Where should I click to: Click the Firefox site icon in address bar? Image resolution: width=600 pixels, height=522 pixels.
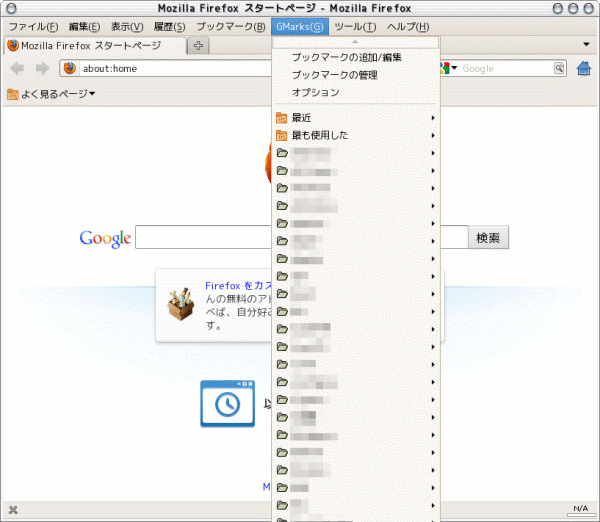(70, 68)
